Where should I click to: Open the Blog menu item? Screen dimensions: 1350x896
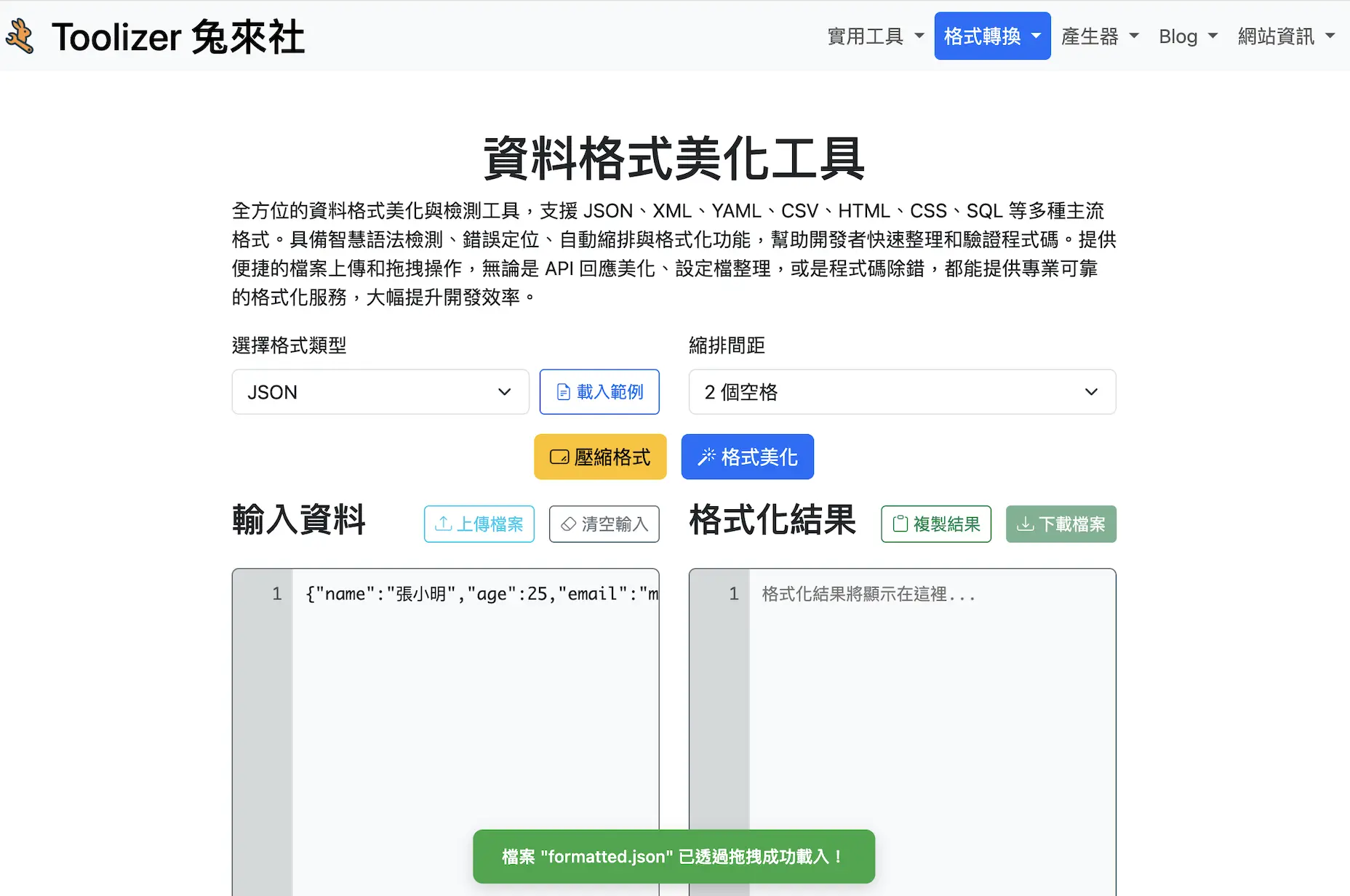(x=1186, y=36)
